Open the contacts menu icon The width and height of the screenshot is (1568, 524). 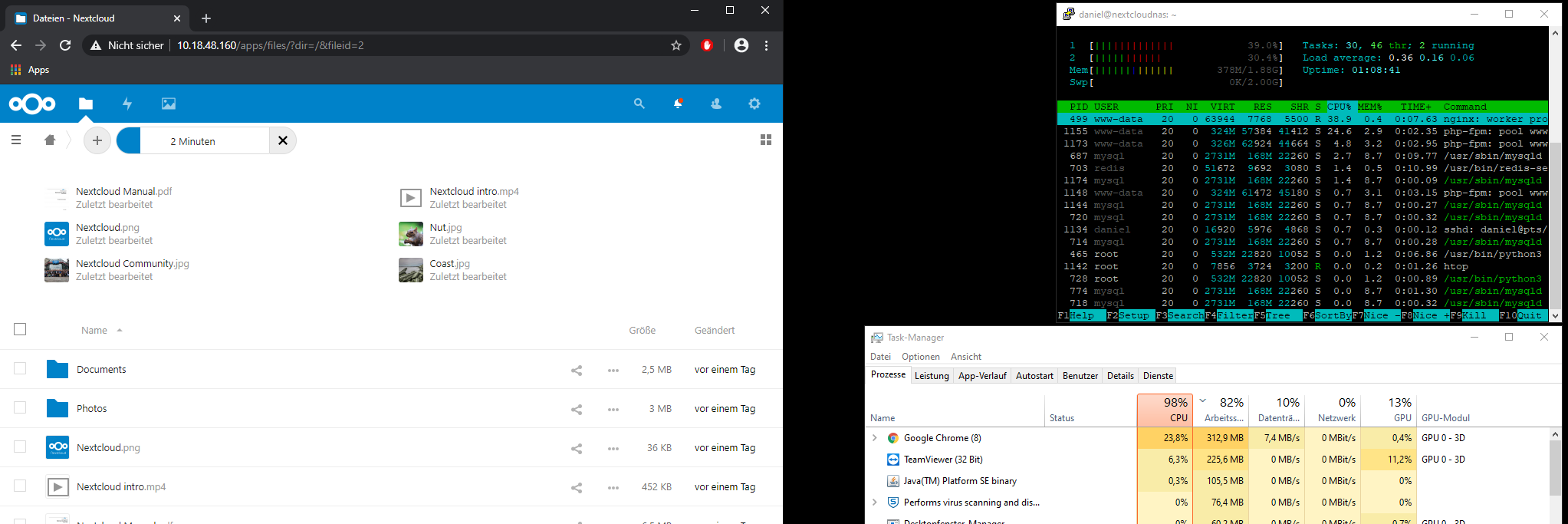pos(716,104)
